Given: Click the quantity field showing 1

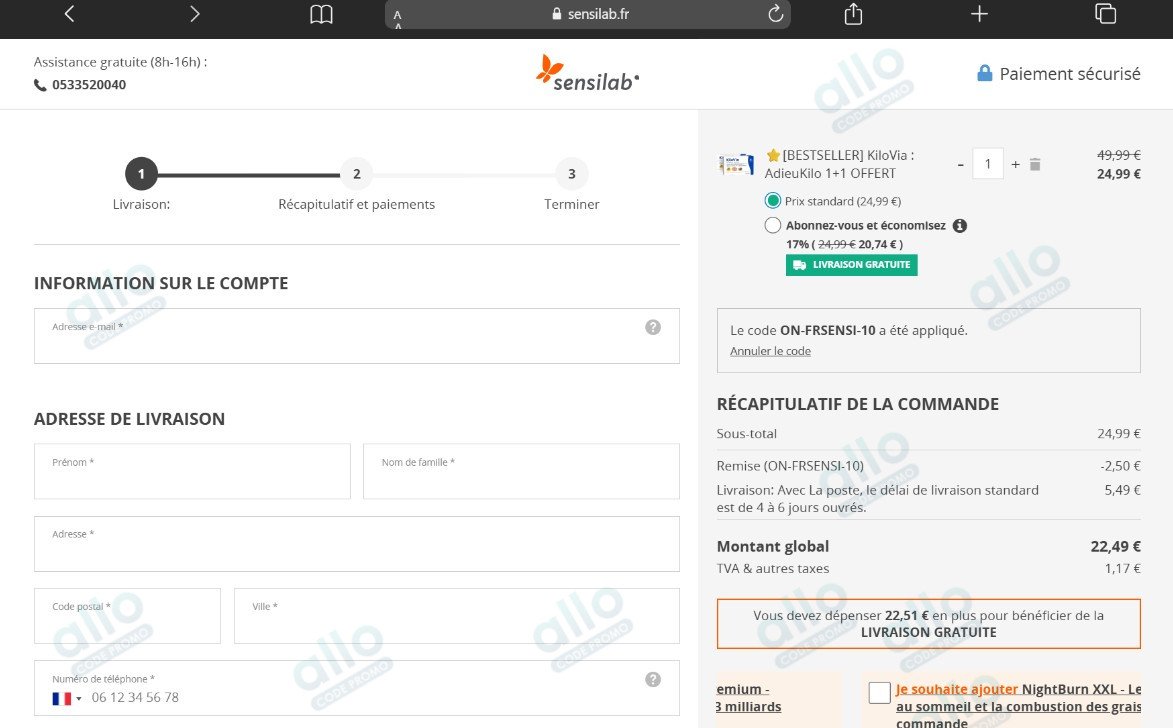Looking at the screenshot, I should click(x=987, y=164).
